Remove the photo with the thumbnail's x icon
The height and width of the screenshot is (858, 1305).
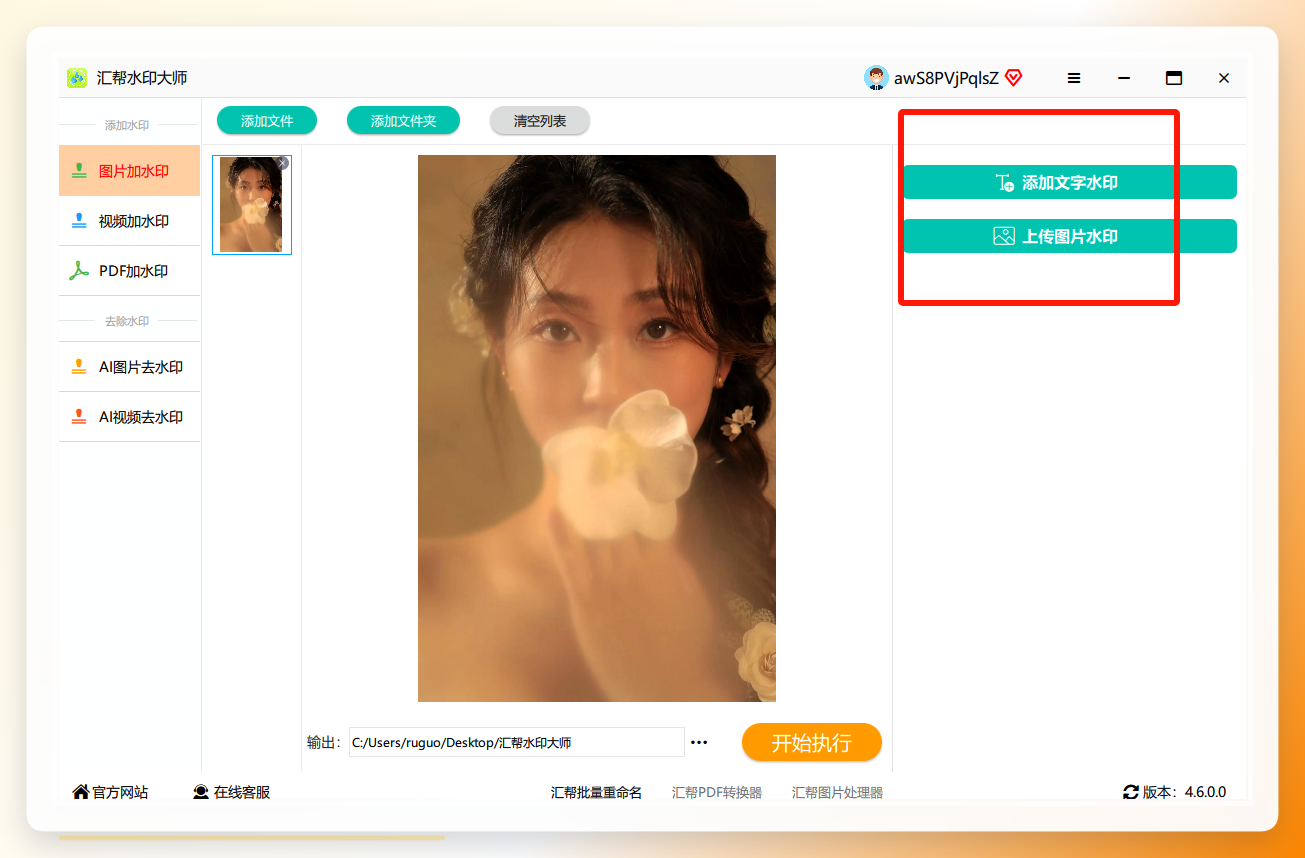[282, 163]
